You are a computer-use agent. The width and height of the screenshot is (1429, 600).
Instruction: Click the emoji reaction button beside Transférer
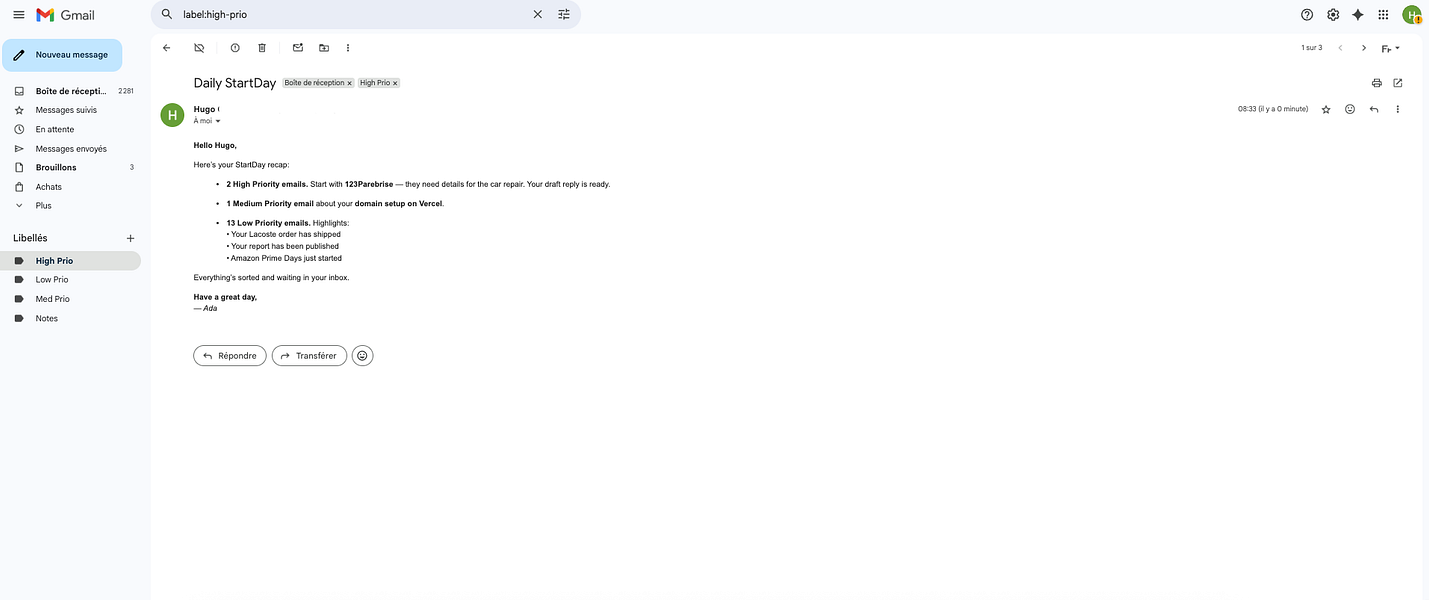coord(363,355)
